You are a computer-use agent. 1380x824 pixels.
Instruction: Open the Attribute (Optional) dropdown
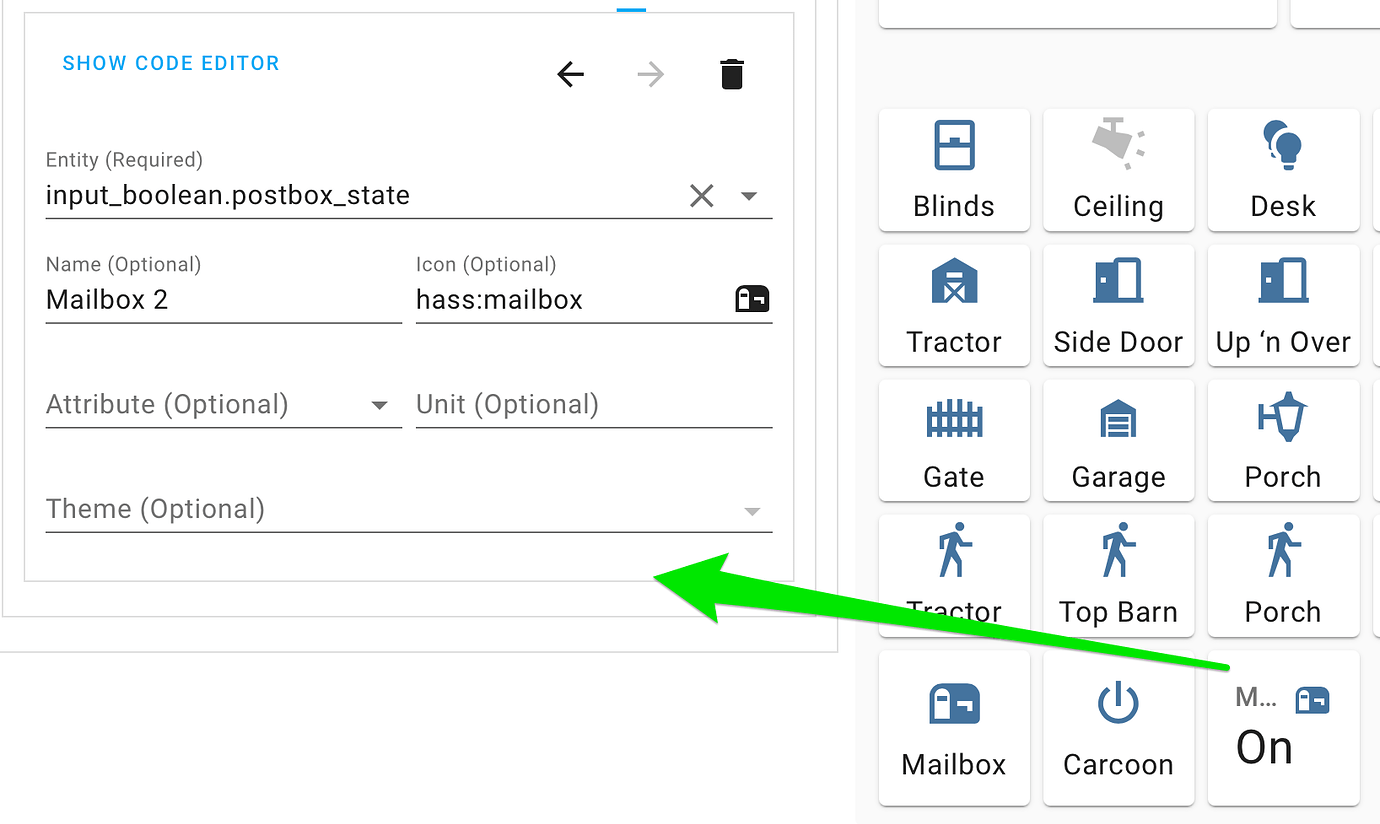pos(380,406)
